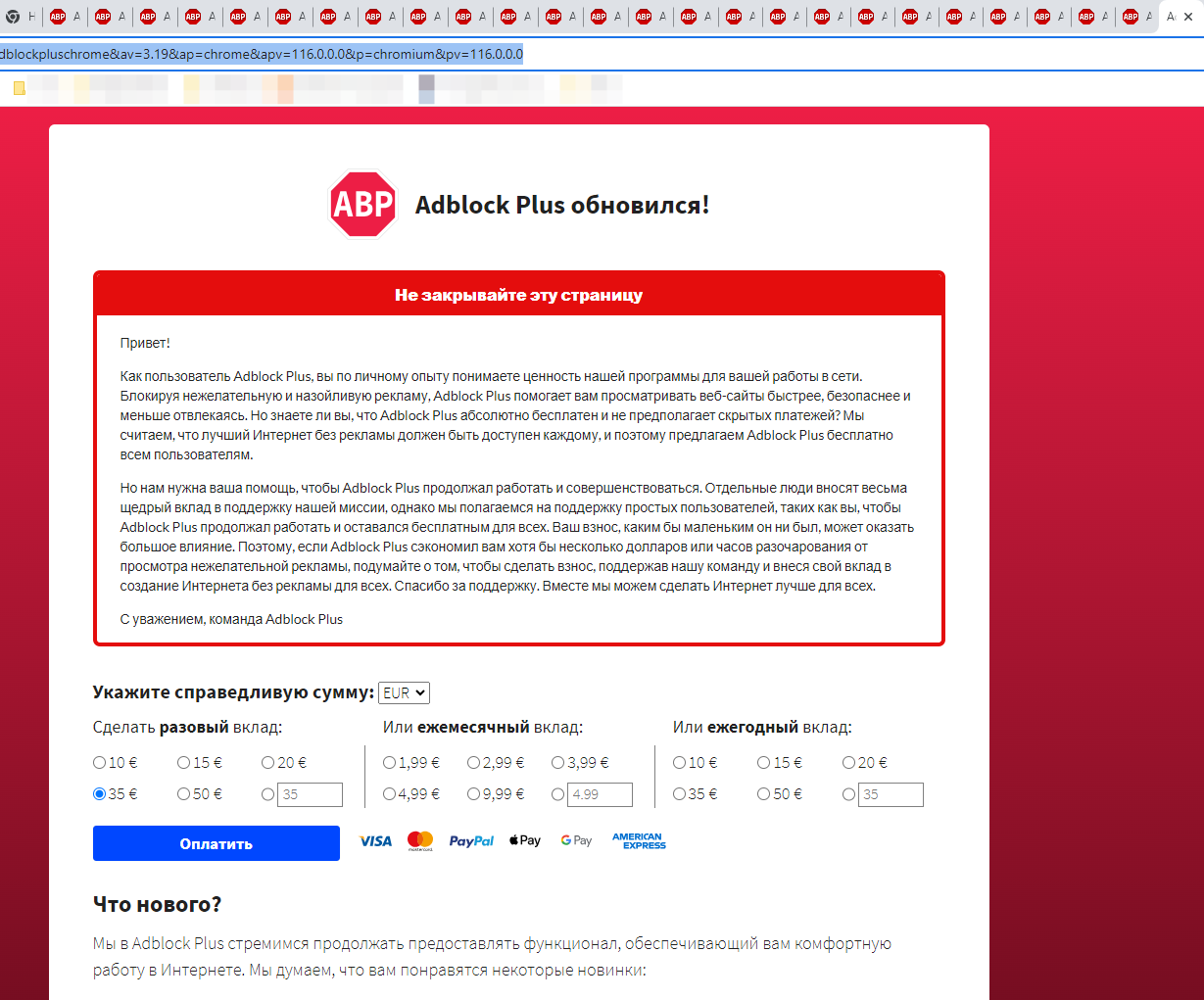Click the paragraph starting "Но нам нужна ваша помощь"

tap(516, 537)
